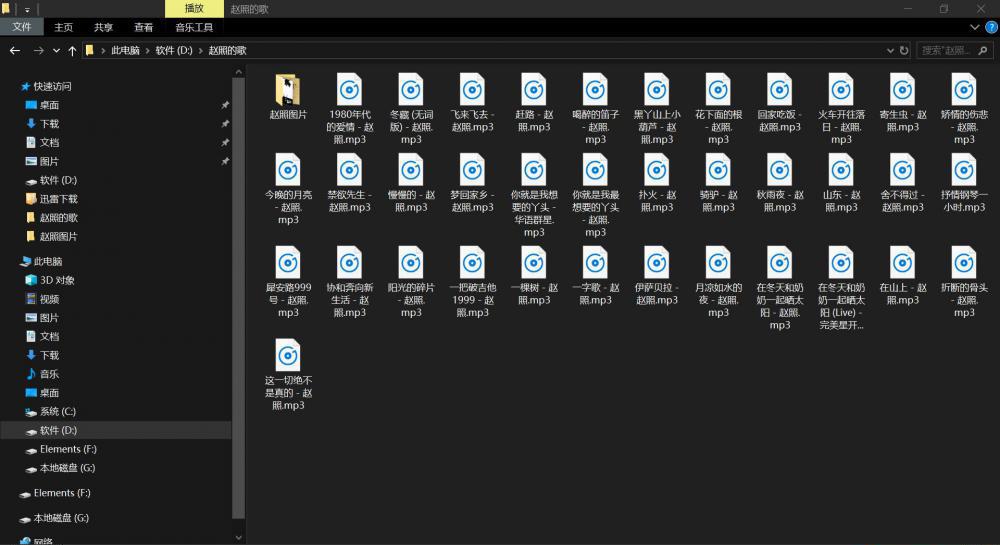The height and width of the screenshot is (545, 1000).
Task: Expand the ribbon with the chevron
Action: point(974,27)
